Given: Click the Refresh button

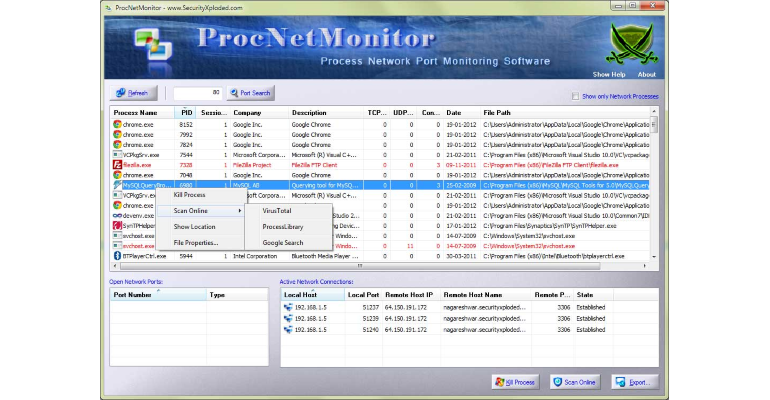Looking at the screenshot, I should 134,93.
